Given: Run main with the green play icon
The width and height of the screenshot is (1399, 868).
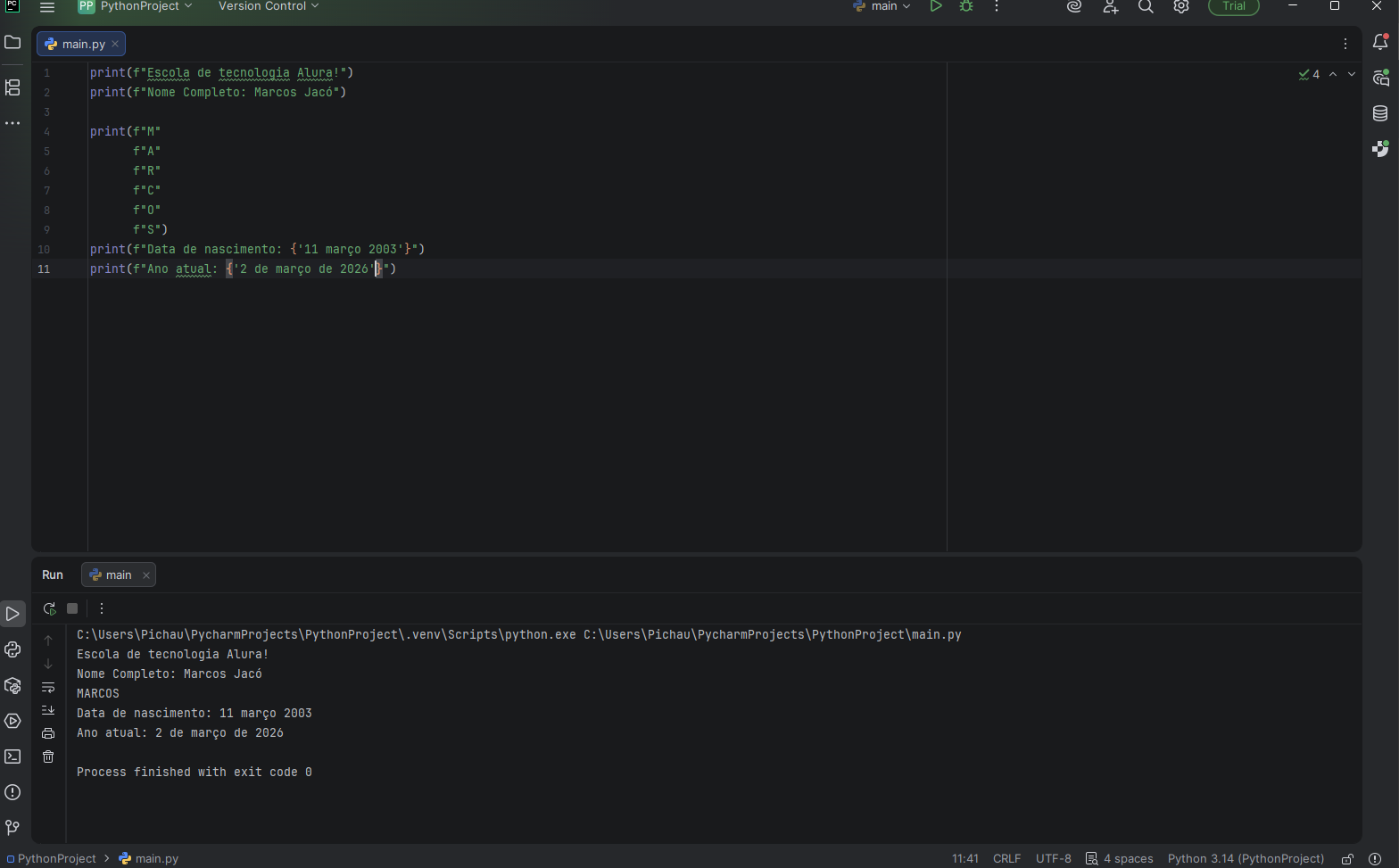Looking at the screenshot, I should pyautogui.click(x=936, y=6).
